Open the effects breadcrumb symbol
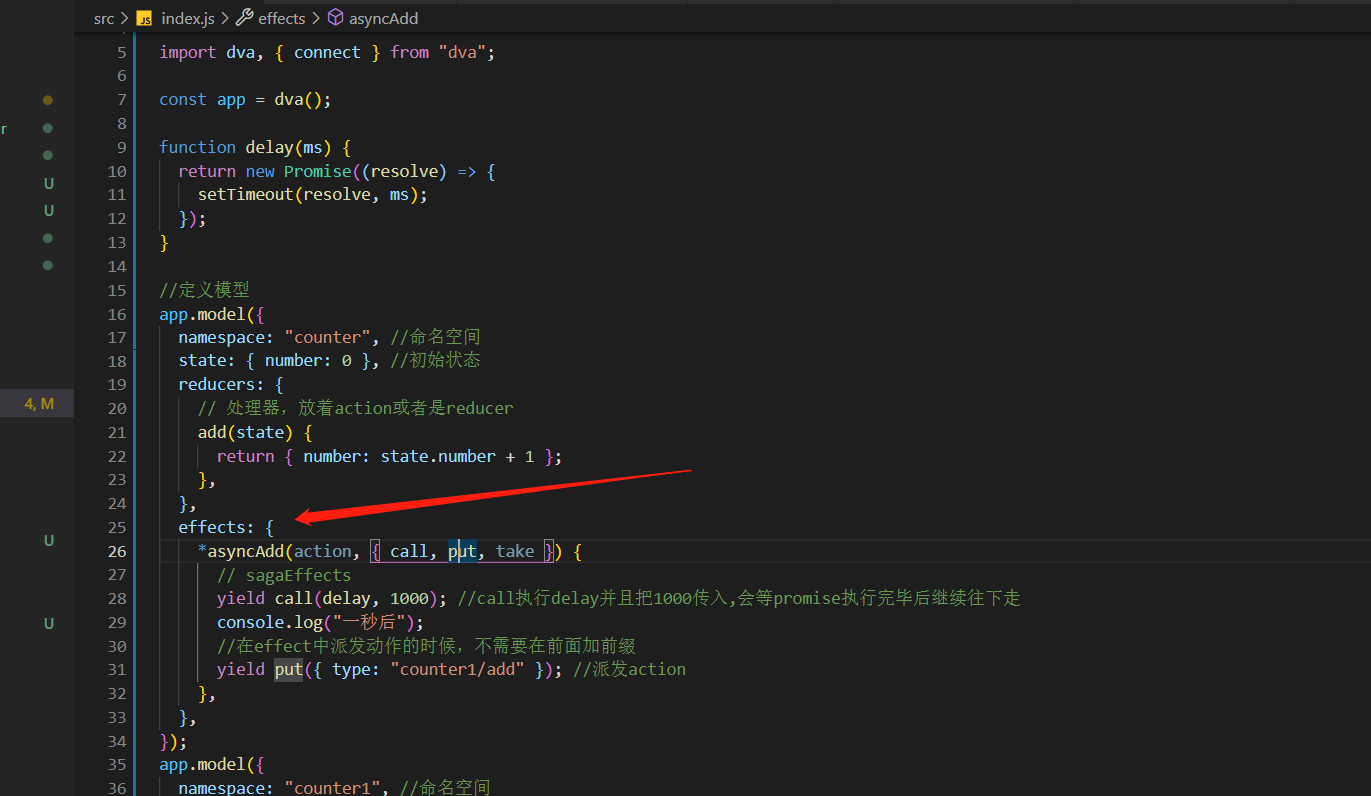 [282, 18]
